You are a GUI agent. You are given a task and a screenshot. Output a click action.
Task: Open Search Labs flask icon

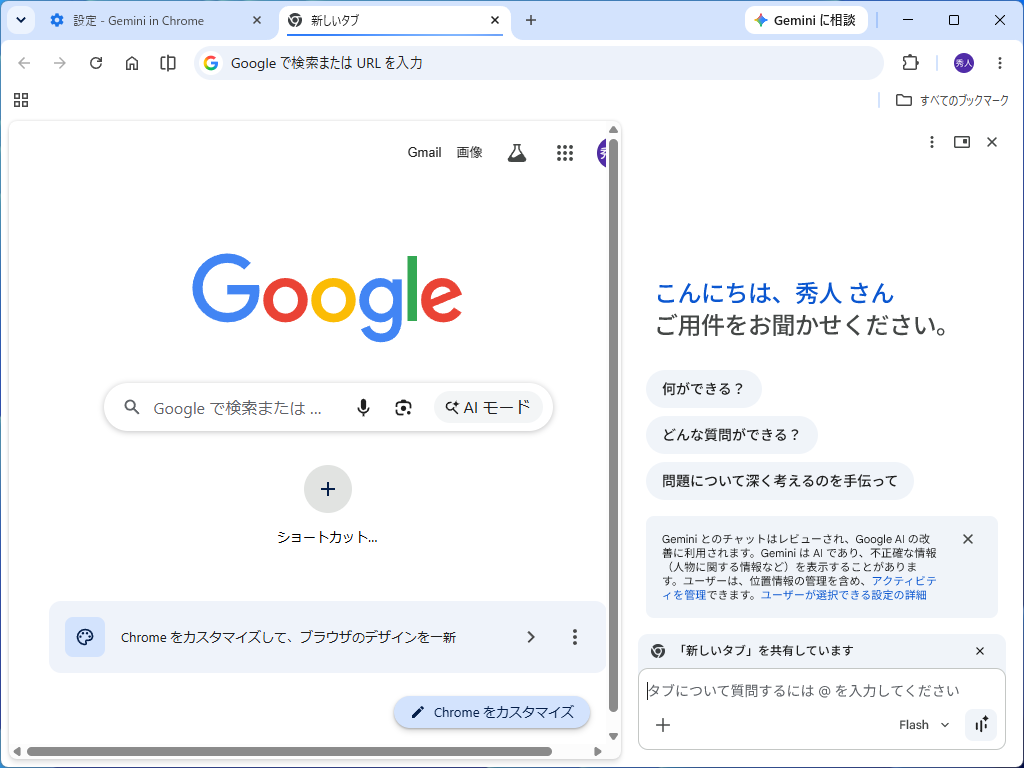pyautogui.click(x=517, y=153)
